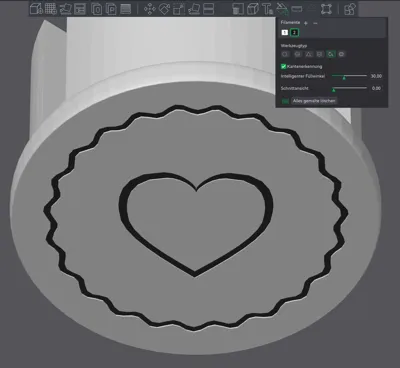Click the Split to parts icon
The width and height of the screenshot is (400, 368).
(111, 9)
